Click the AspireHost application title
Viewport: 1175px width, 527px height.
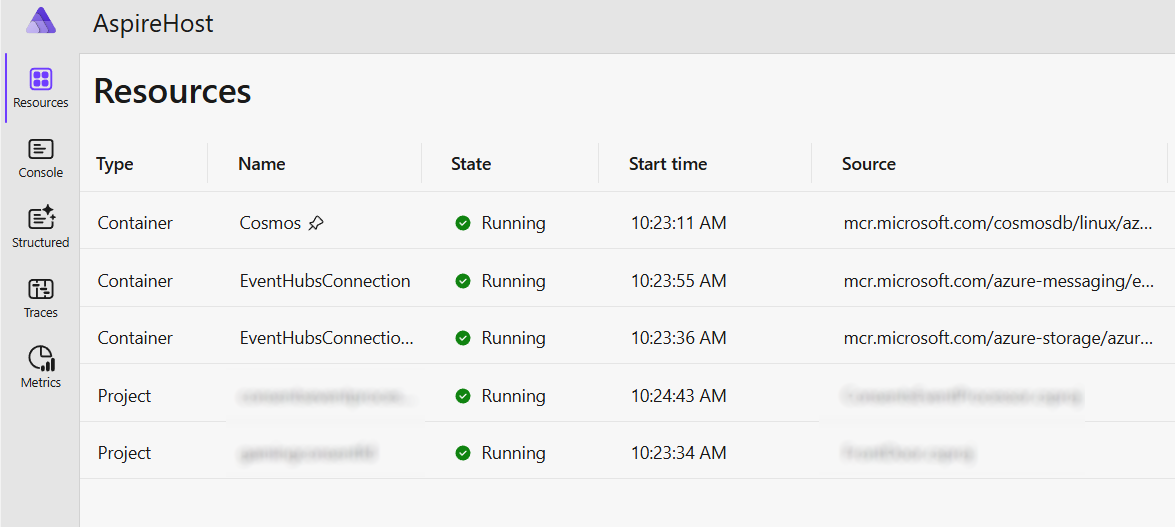(x=153, y=23)
